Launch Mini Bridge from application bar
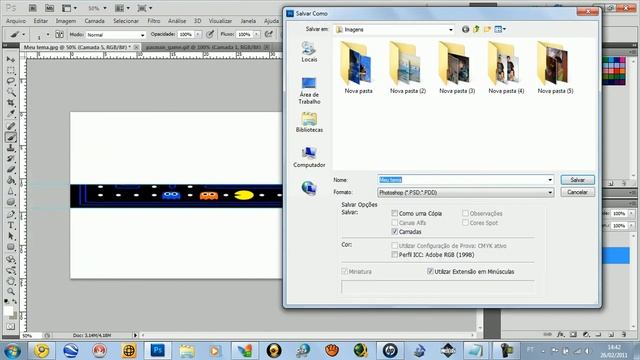The width and height of the screenshot is (640, 360). tap(49, 8)
